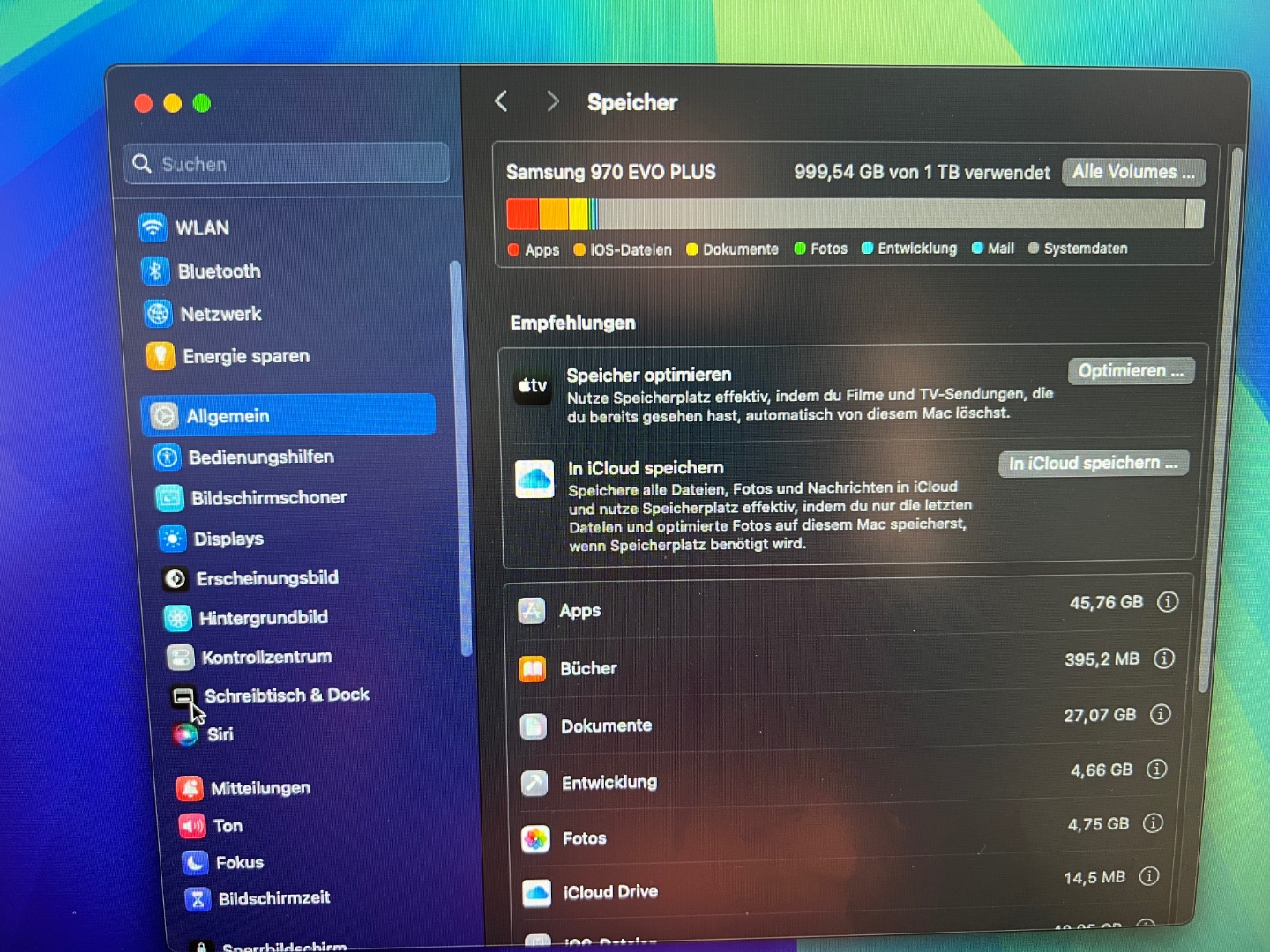Click the Speicher title in the header
Viewport: 1270px width, 952px height.
632,102
